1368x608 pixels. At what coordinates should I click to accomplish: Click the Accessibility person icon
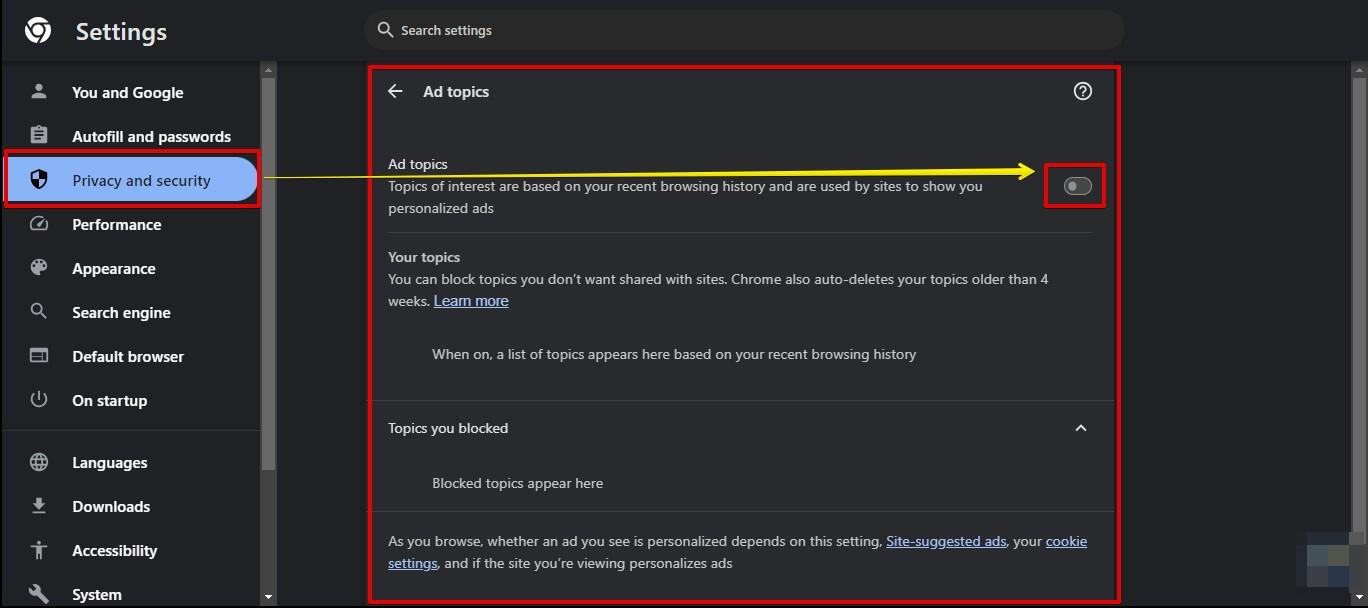(x=39, y=550)
